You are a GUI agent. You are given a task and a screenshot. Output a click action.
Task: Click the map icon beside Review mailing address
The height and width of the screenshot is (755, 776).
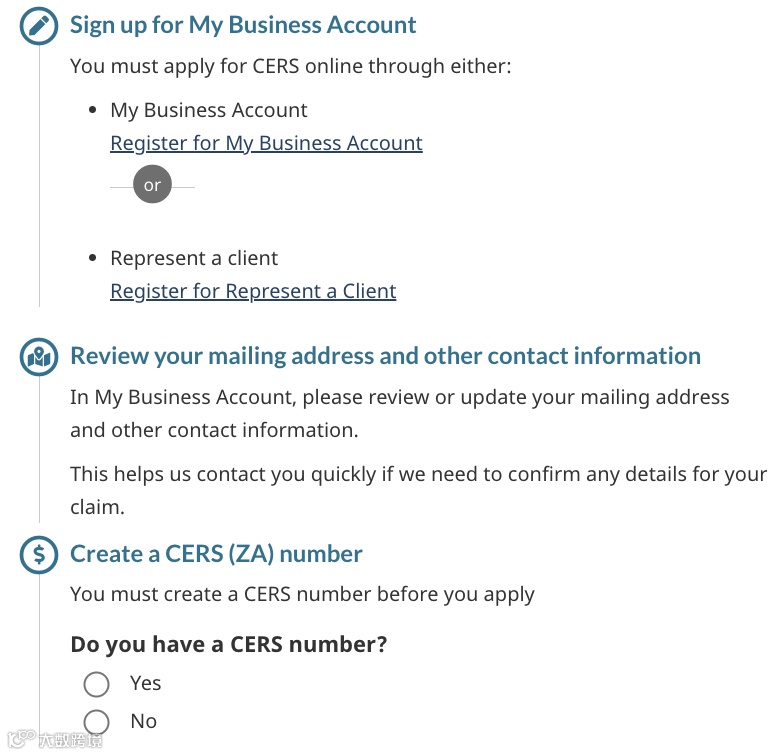point(39,357)
